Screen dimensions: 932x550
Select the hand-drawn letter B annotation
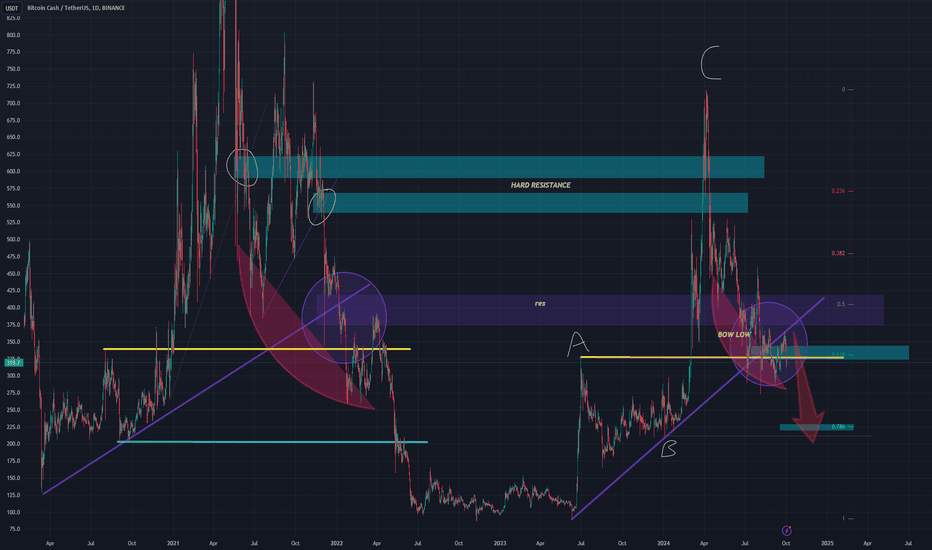coord(669,449)
